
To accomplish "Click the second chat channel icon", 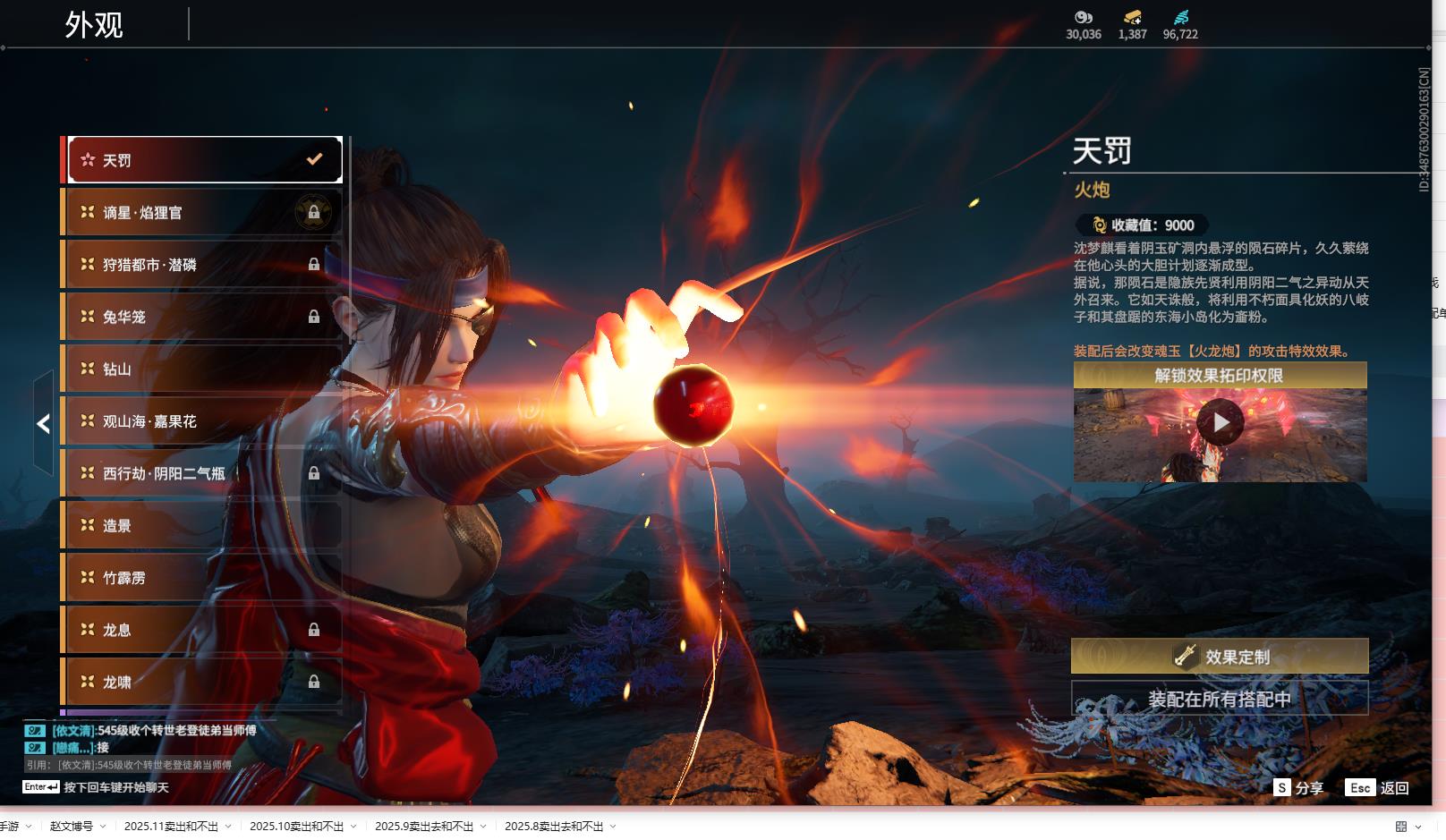I will coord(35,747).
